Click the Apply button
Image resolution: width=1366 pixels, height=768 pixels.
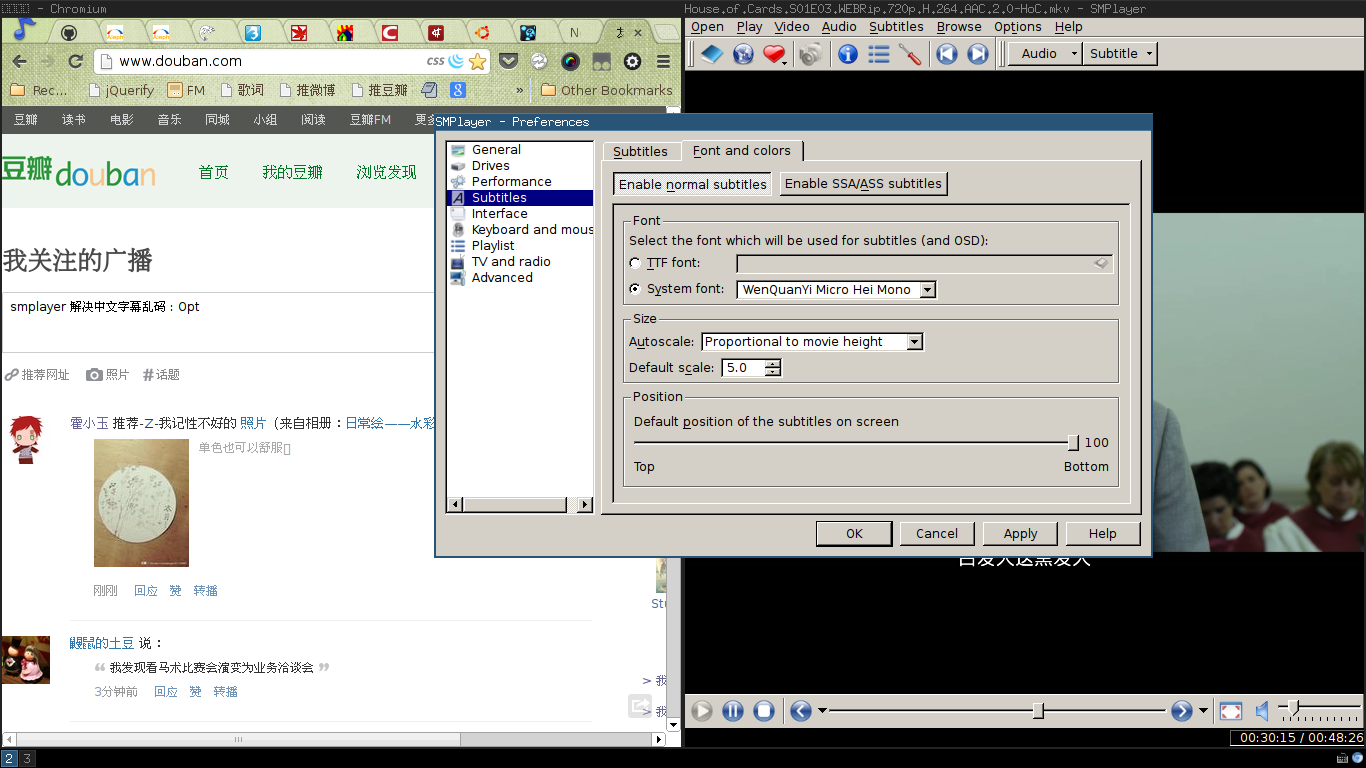click(x=1020, y=534)
